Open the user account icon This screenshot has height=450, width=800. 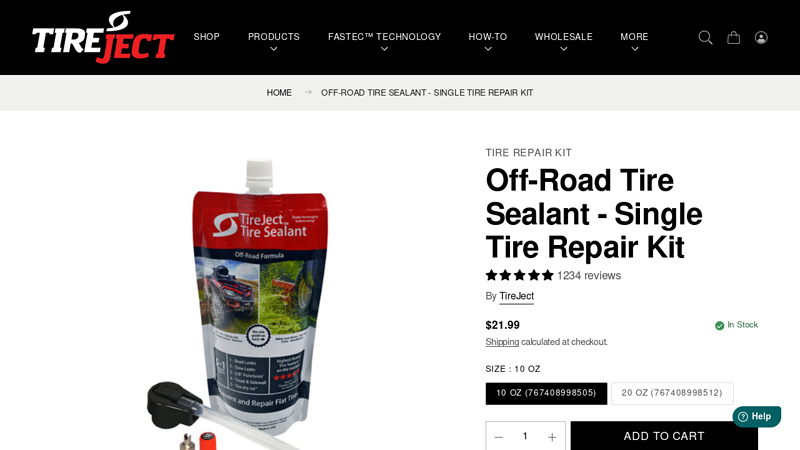click(x=761, y=37)
